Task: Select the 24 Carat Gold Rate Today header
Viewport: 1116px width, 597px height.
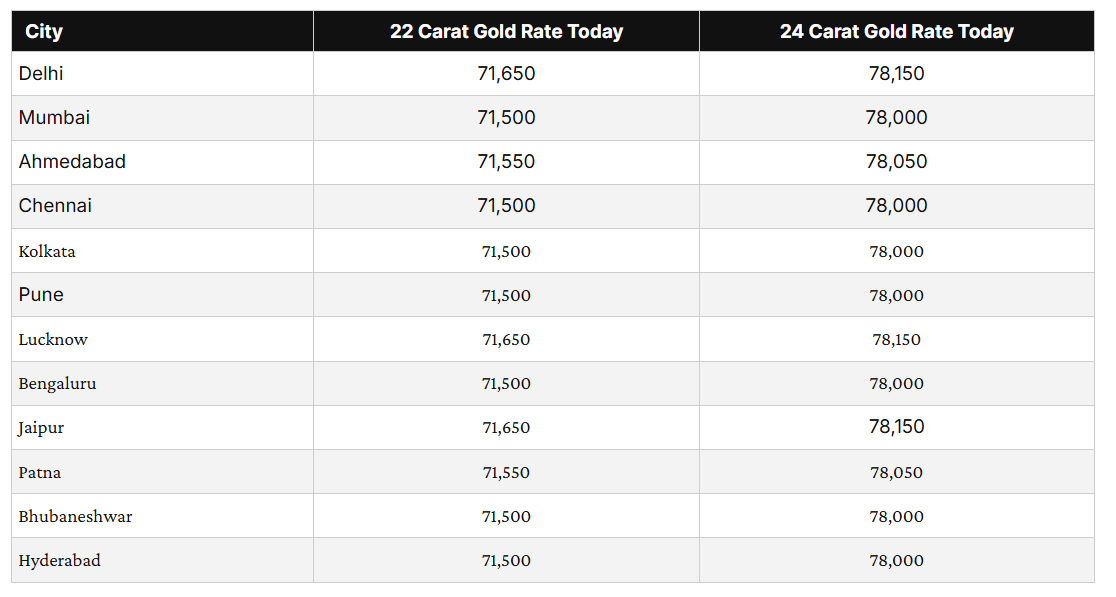Action: (896, 32)
